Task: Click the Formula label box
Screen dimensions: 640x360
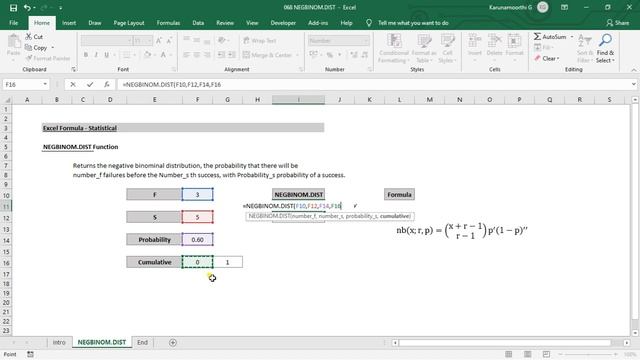Action: point(399,195)
